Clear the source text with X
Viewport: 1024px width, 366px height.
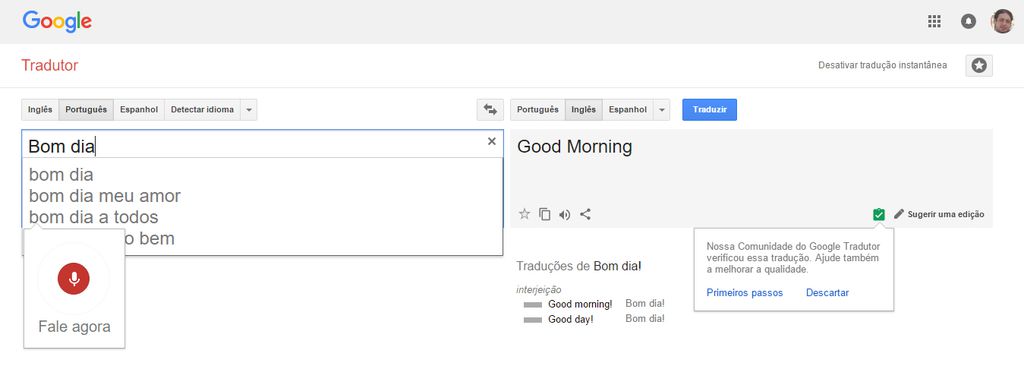[492, 141]
